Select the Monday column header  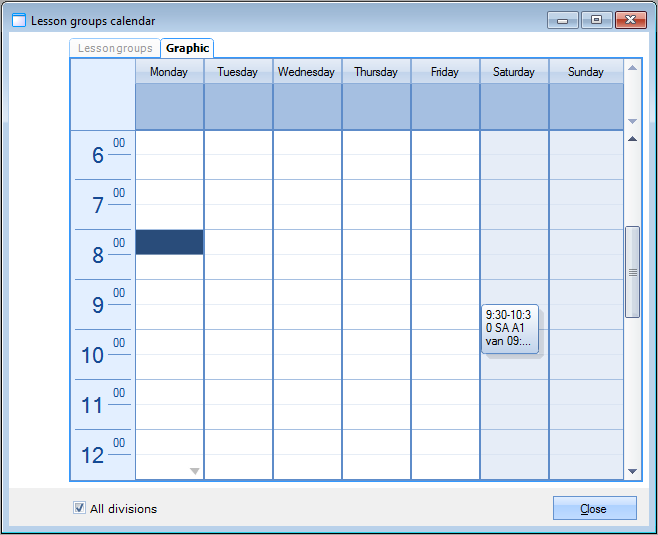[169, 72]
